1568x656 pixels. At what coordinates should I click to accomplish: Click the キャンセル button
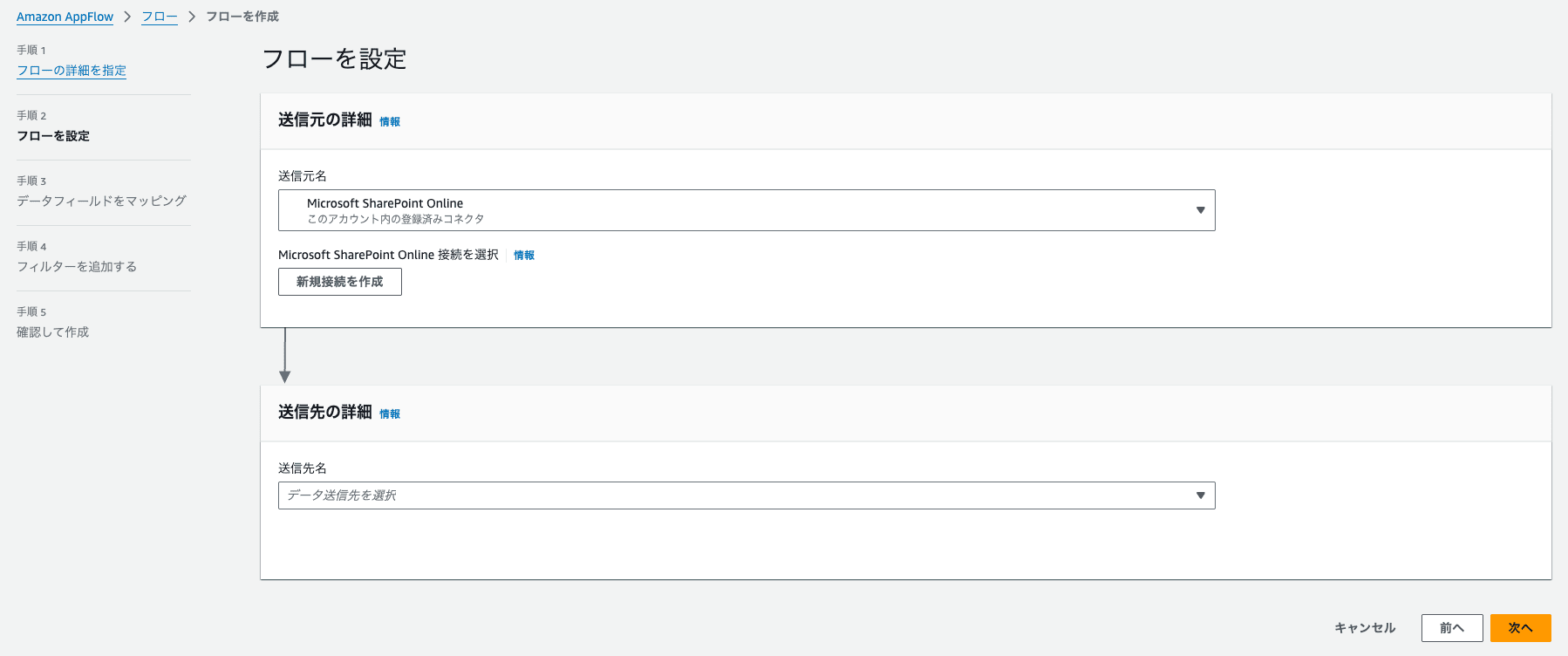1365,628
